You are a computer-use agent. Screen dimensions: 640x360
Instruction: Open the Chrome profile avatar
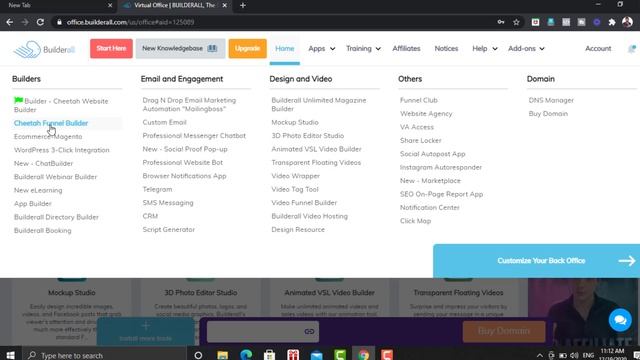pos(627,22)
